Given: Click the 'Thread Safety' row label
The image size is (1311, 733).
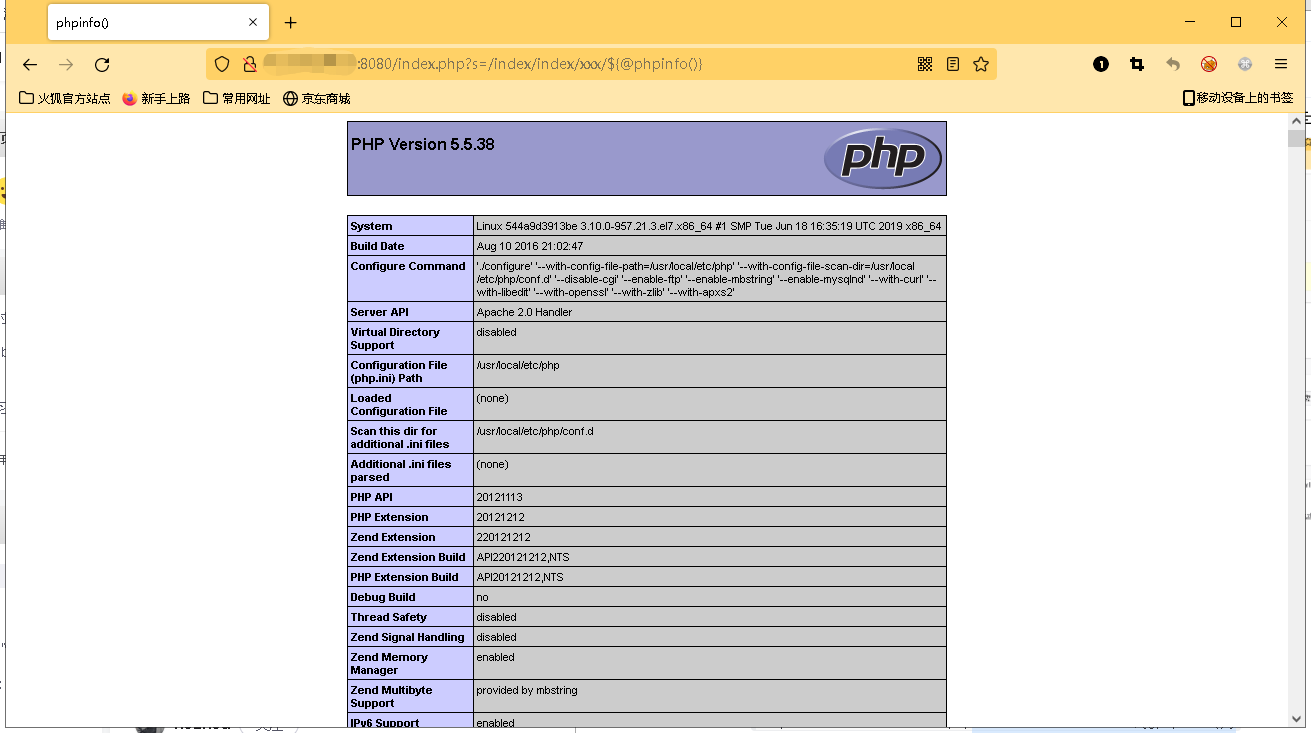Looking at the screenshot, I should click(388, 617).
